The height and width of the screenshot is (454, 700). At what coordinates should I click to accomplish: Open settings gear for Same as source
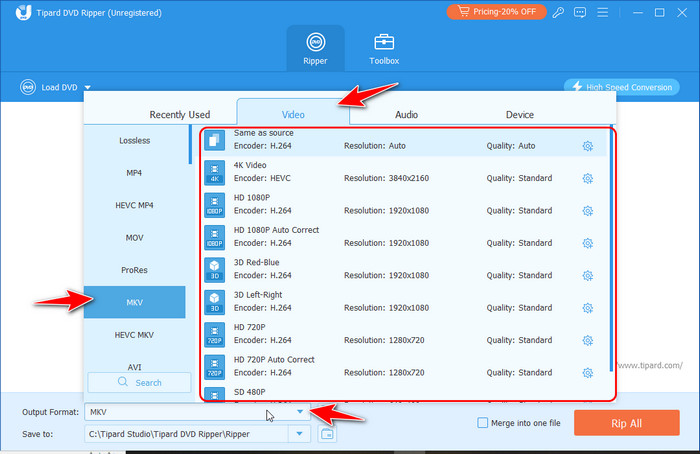click(588, 146)
